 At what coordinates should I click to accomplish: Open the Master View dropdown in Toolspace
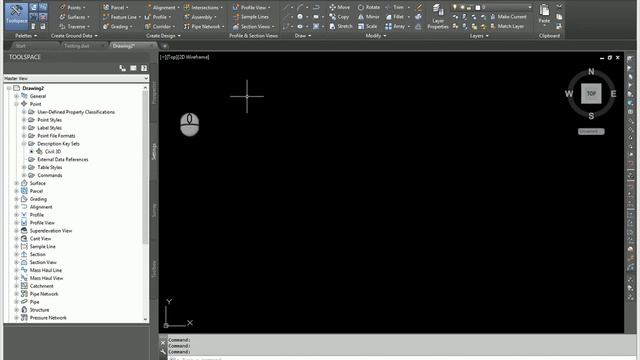click(x=76, y=78)
